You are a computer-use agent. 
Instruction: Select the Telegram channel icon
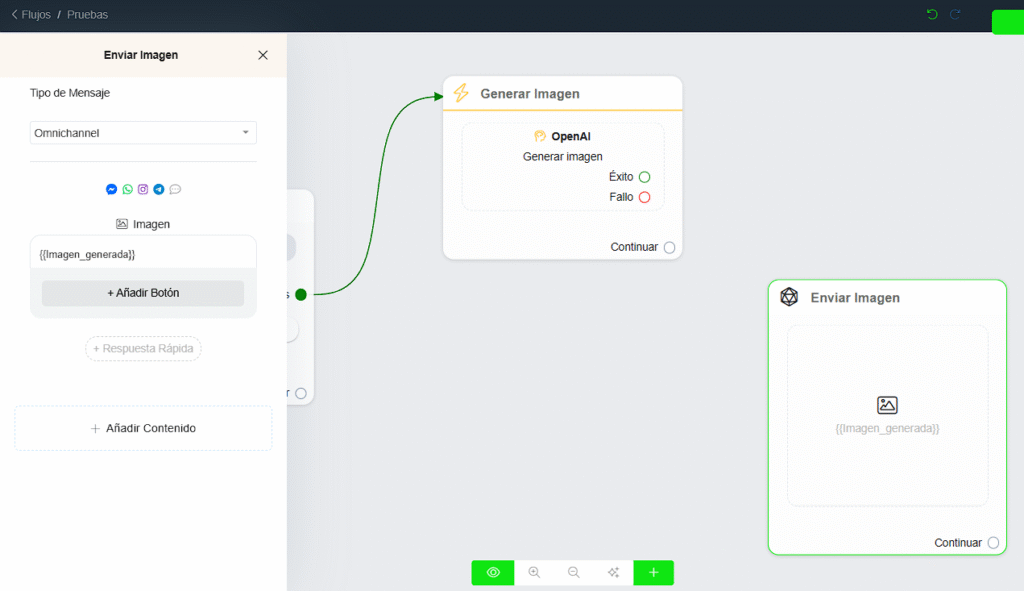click(159, 189)
